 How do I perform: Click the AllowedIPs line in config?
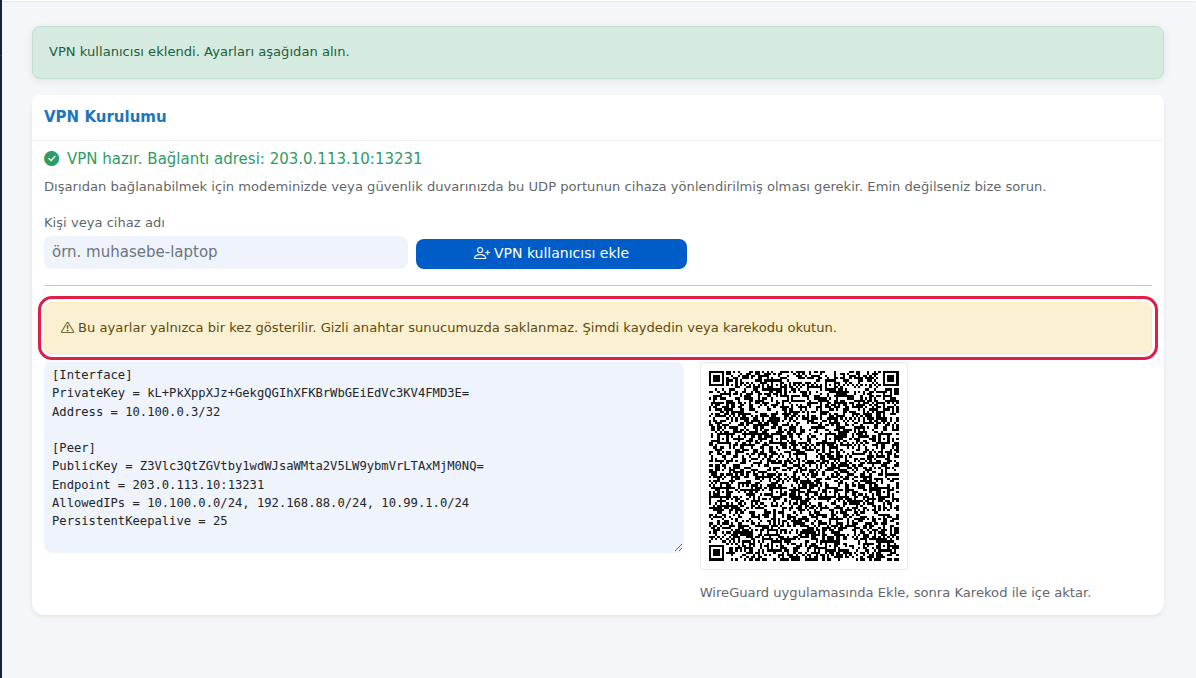coord(260,503)
